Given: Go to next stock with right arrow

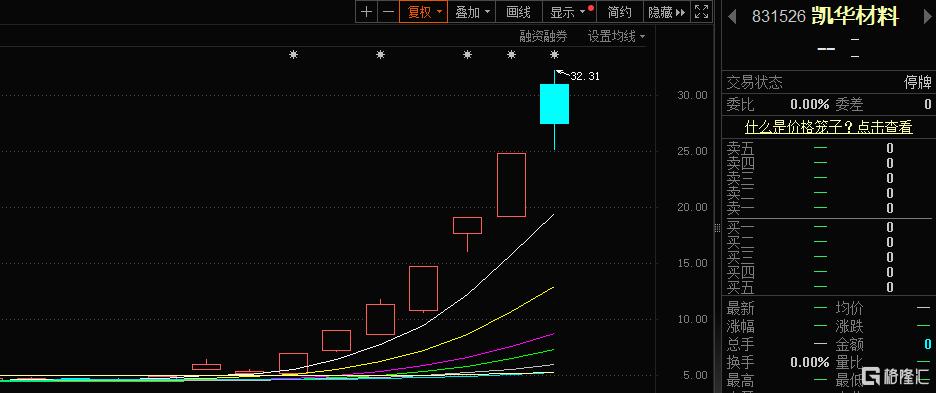Looking at the screenshot, I should 926,17.
